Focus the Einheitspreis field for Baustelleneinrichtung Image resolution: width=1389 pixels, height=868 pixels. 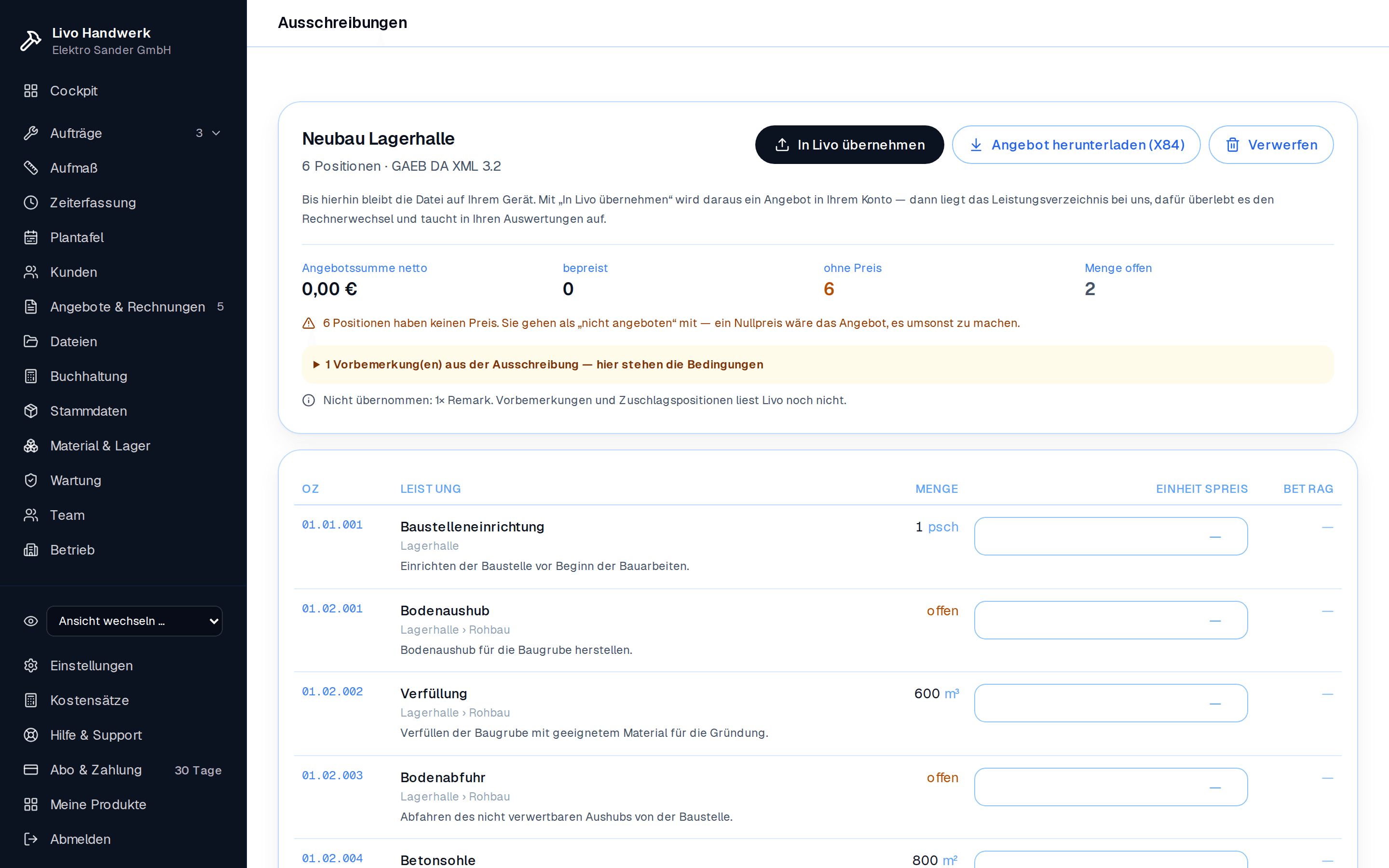pos(1111,536)
